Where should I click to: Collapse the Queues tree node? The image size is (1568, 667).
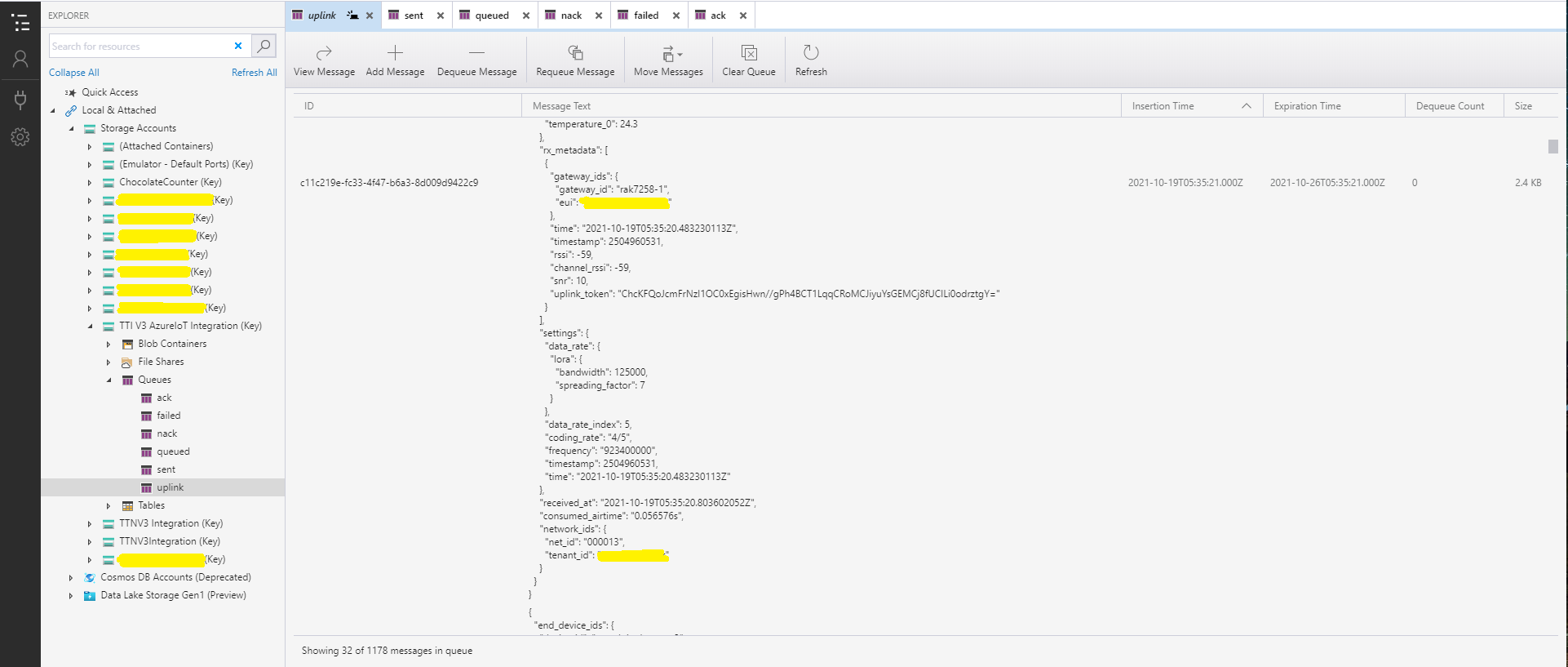pyautogui.click(x=109, y=380)
